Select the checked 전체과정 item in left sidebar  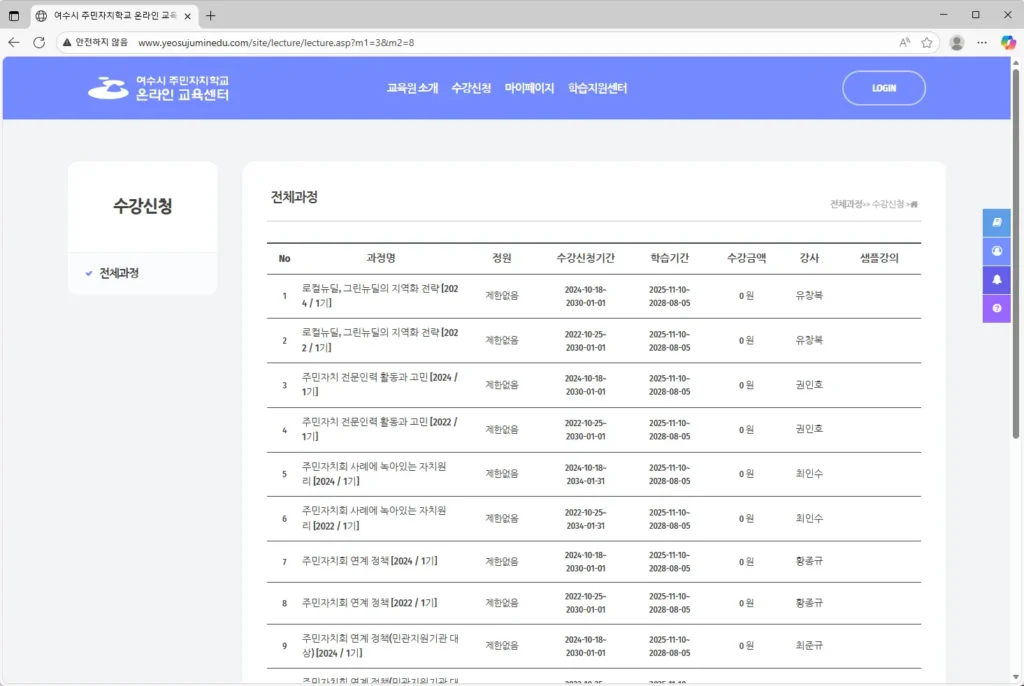point(113,272)
